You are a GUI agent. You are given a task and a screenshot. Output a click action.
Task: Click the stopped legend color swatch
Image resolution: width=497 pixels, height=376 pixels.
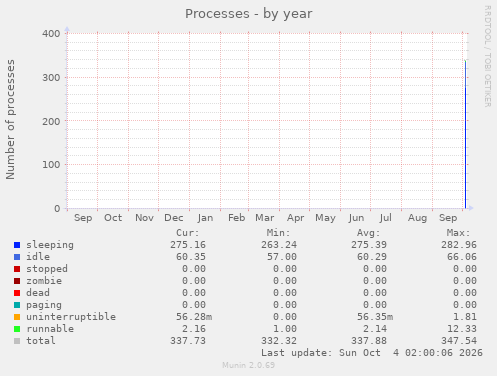[x=17, y=269]
